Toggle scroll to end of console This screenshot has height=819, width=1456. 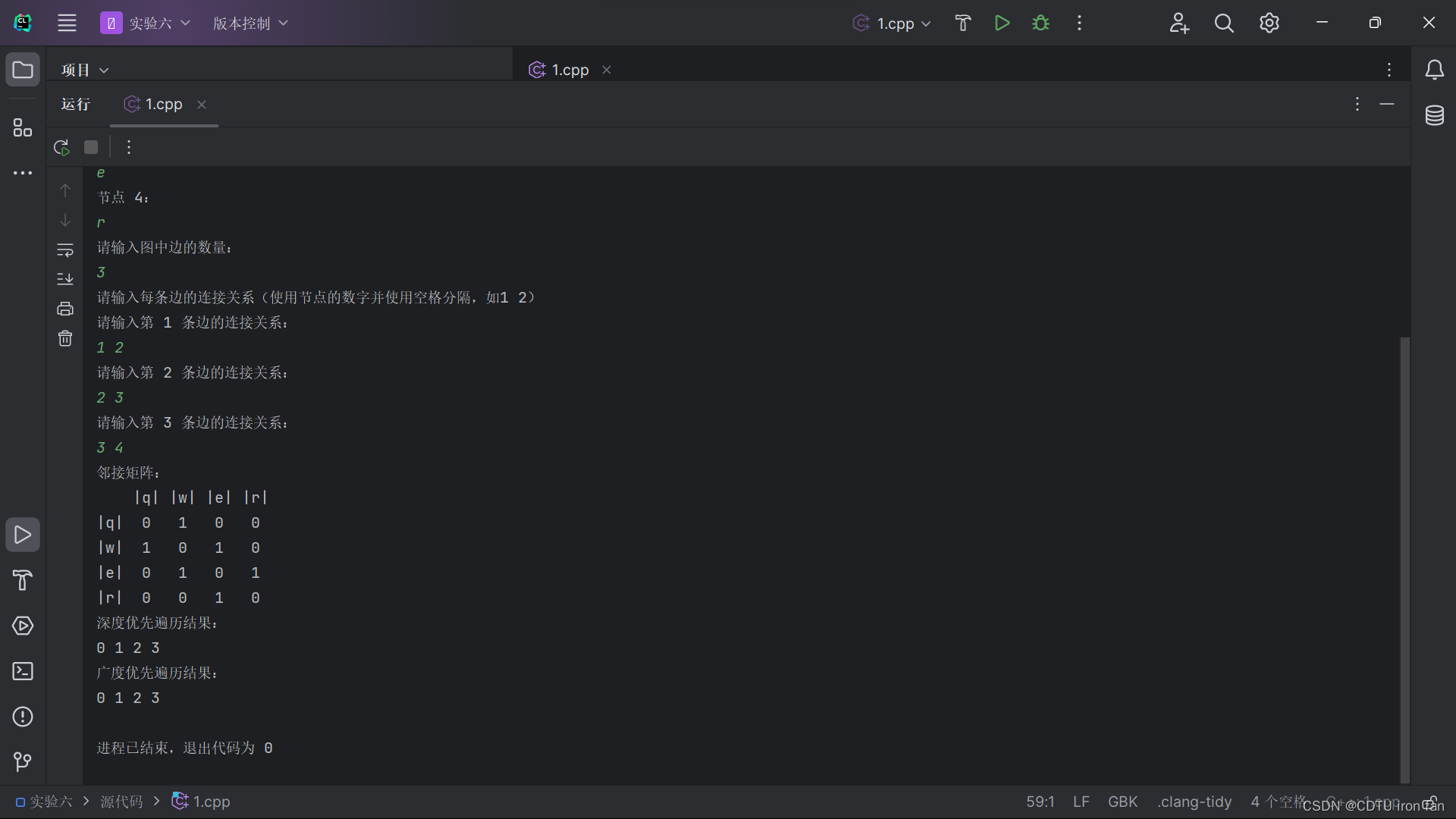click(65, 279)
